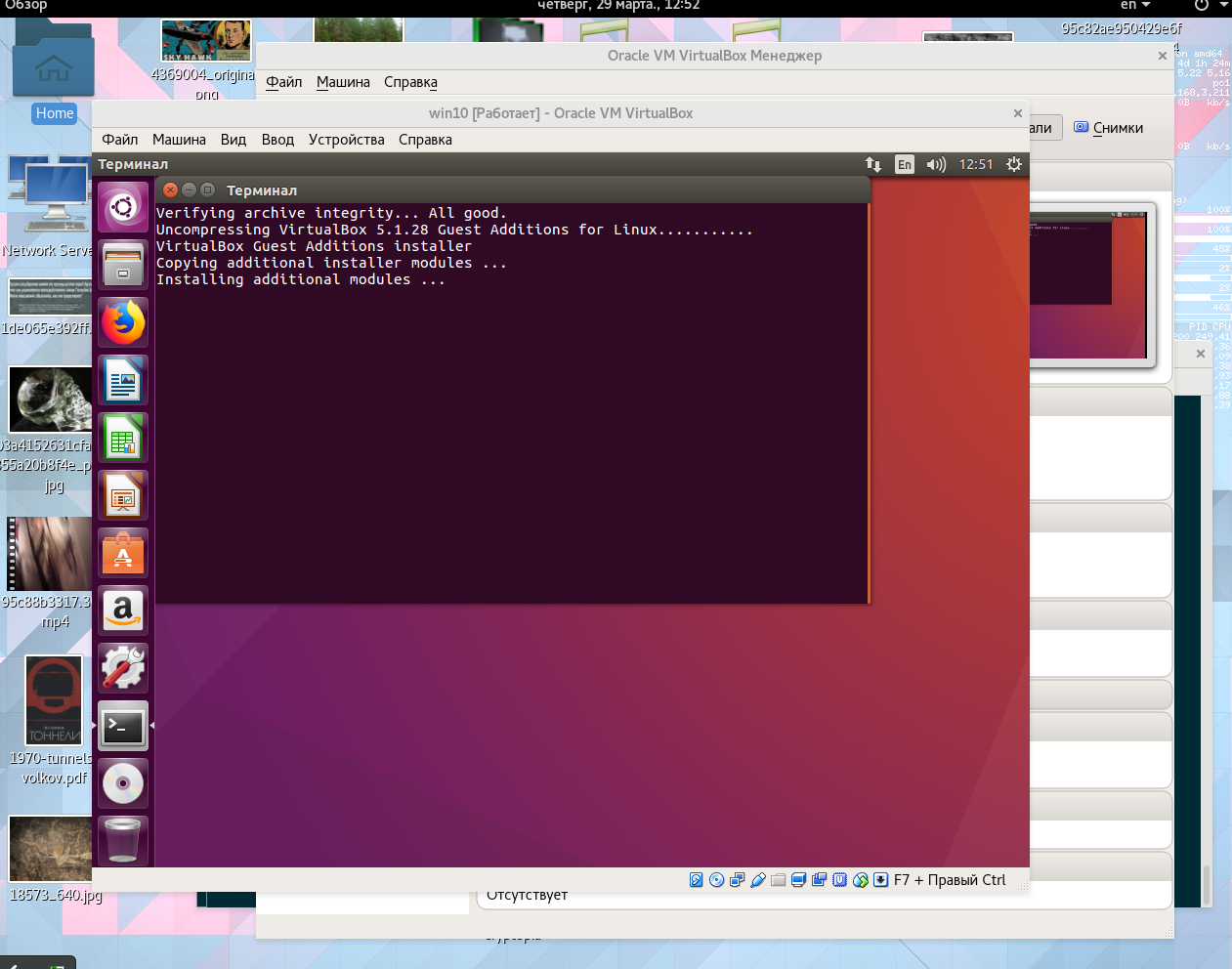Open the Ubuntu dash search launcher

coord(123,206)
